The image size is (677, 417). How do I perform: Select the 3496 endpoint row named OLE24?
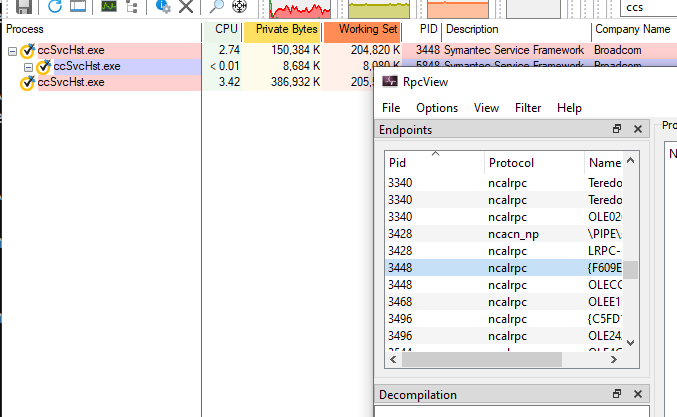tap(504, 336)
